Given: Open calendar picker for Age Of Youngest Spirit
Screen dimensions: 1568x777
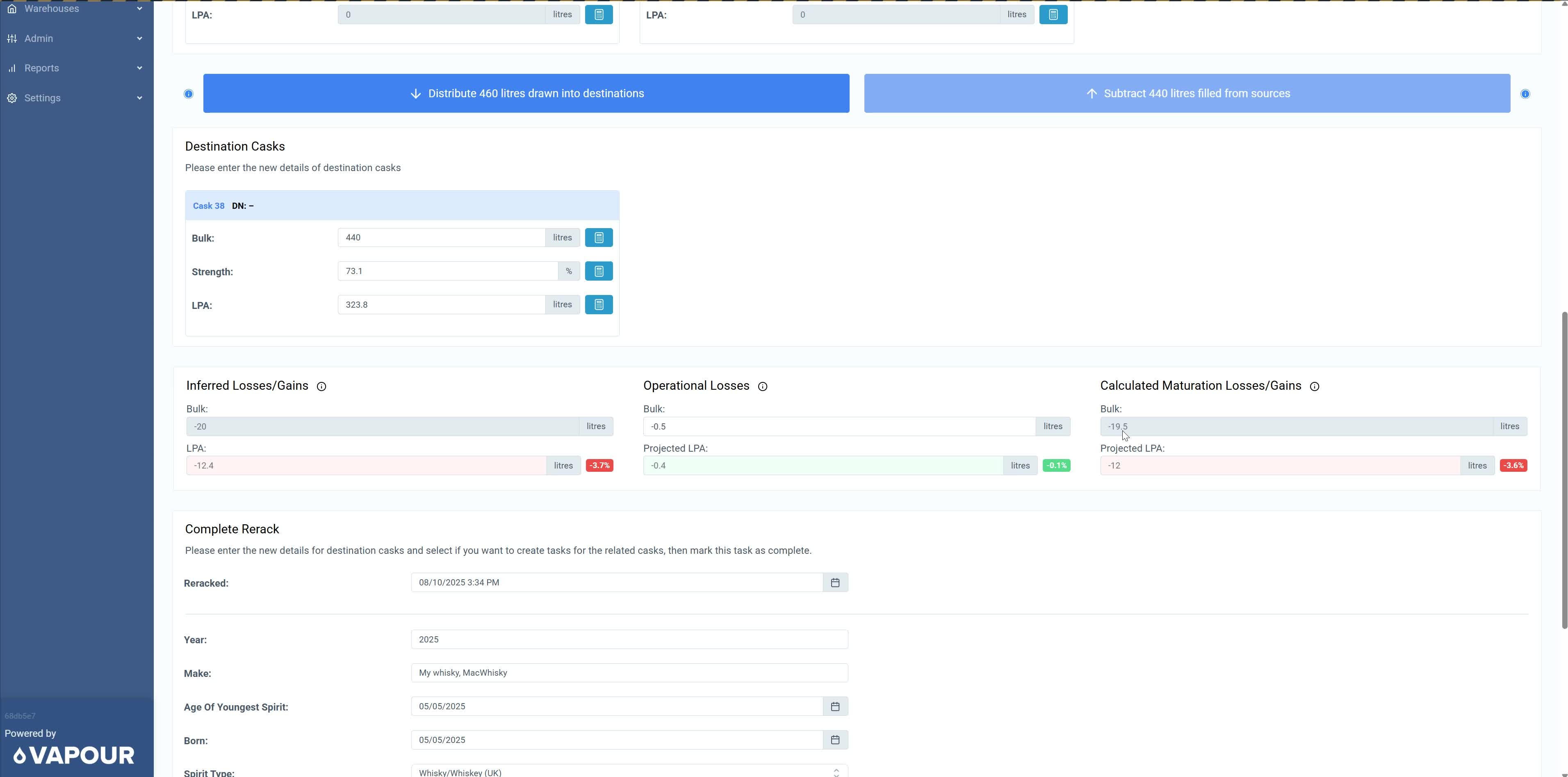Looking at the screenshot, I should (834, 706).
